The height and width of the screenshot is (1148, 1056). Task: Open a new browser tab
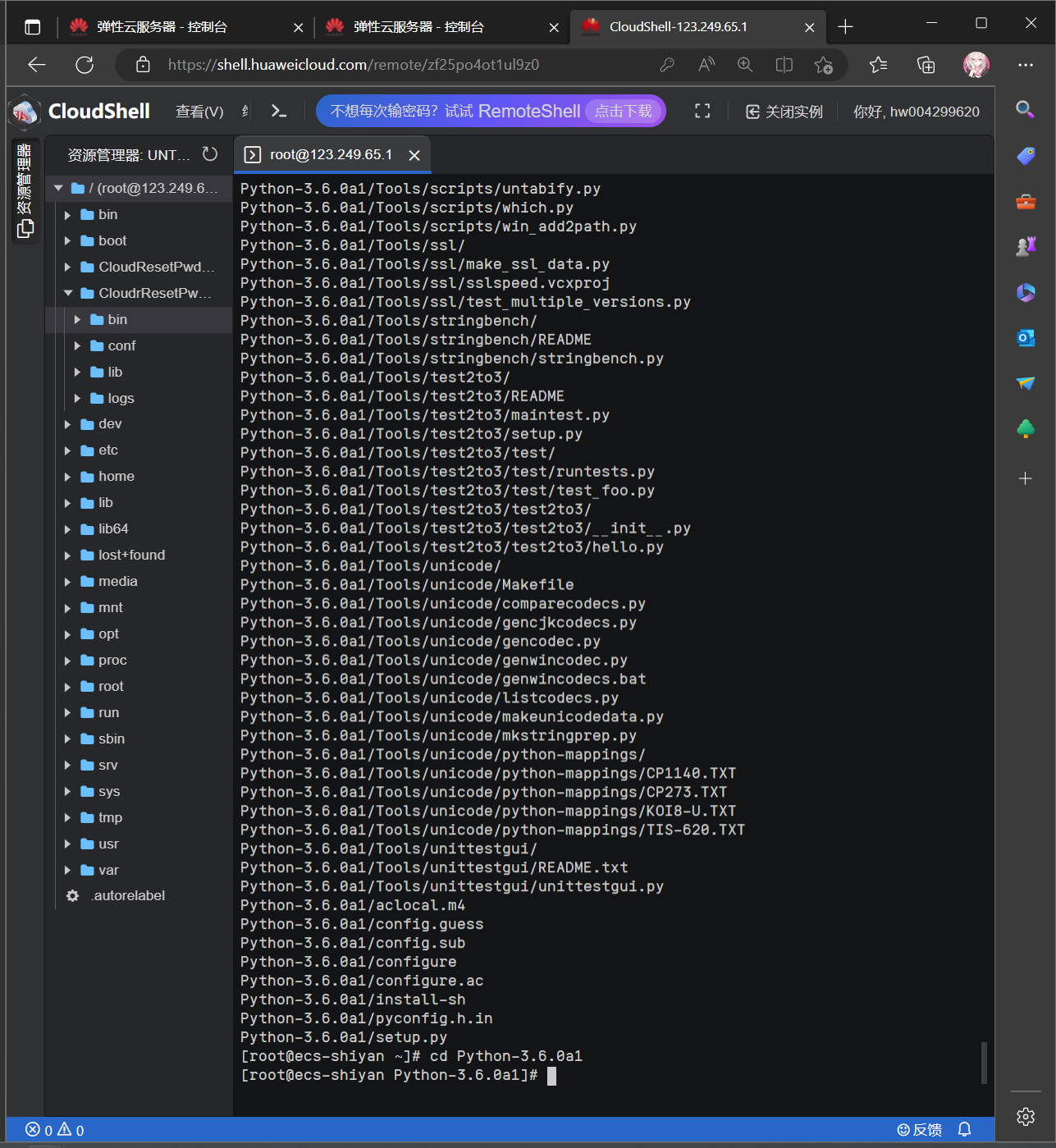pyautogui.click(x=845, y=27)
